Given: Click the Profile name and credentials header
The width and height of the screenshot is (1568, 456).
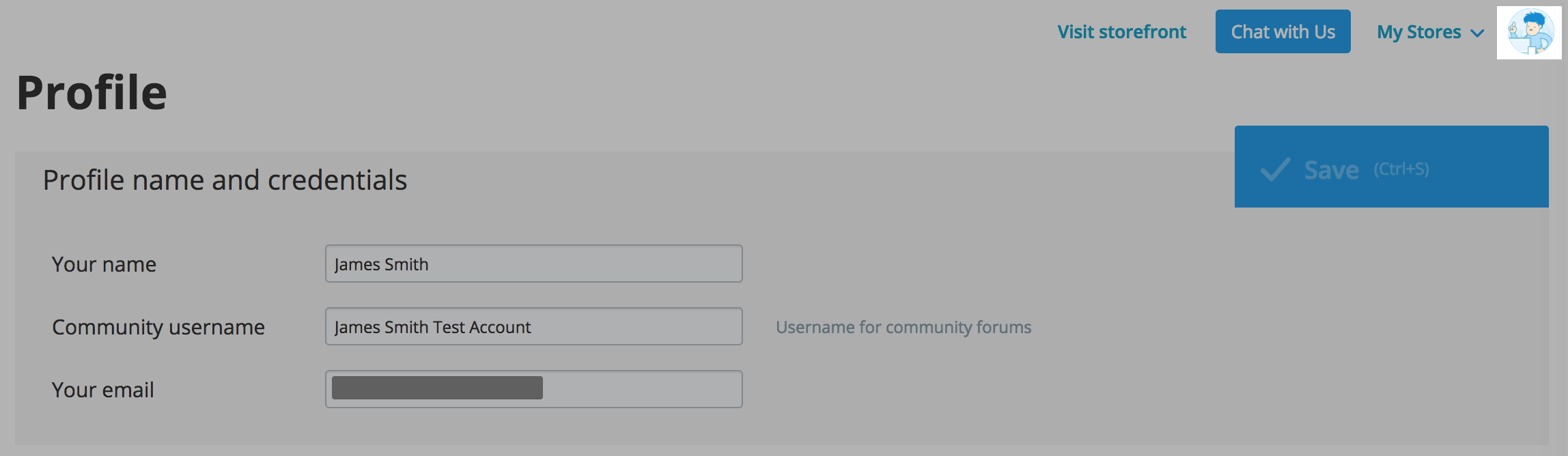Looking at the screenshot, I should (x=225, y=180).
